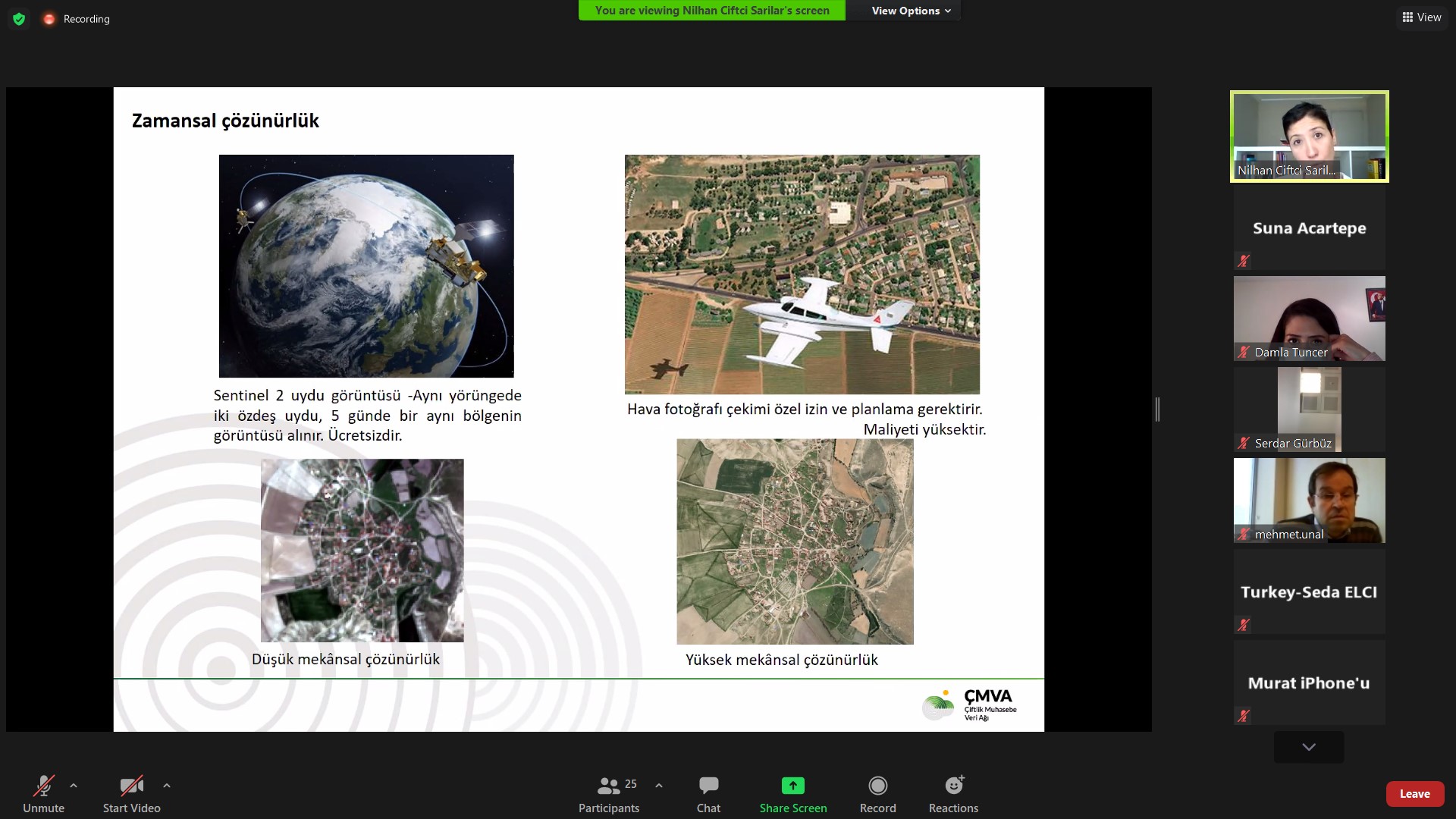This screenshot has width=1456, height=819.
Task: Change layout with the View button
Action: [x=1422, y=17]
